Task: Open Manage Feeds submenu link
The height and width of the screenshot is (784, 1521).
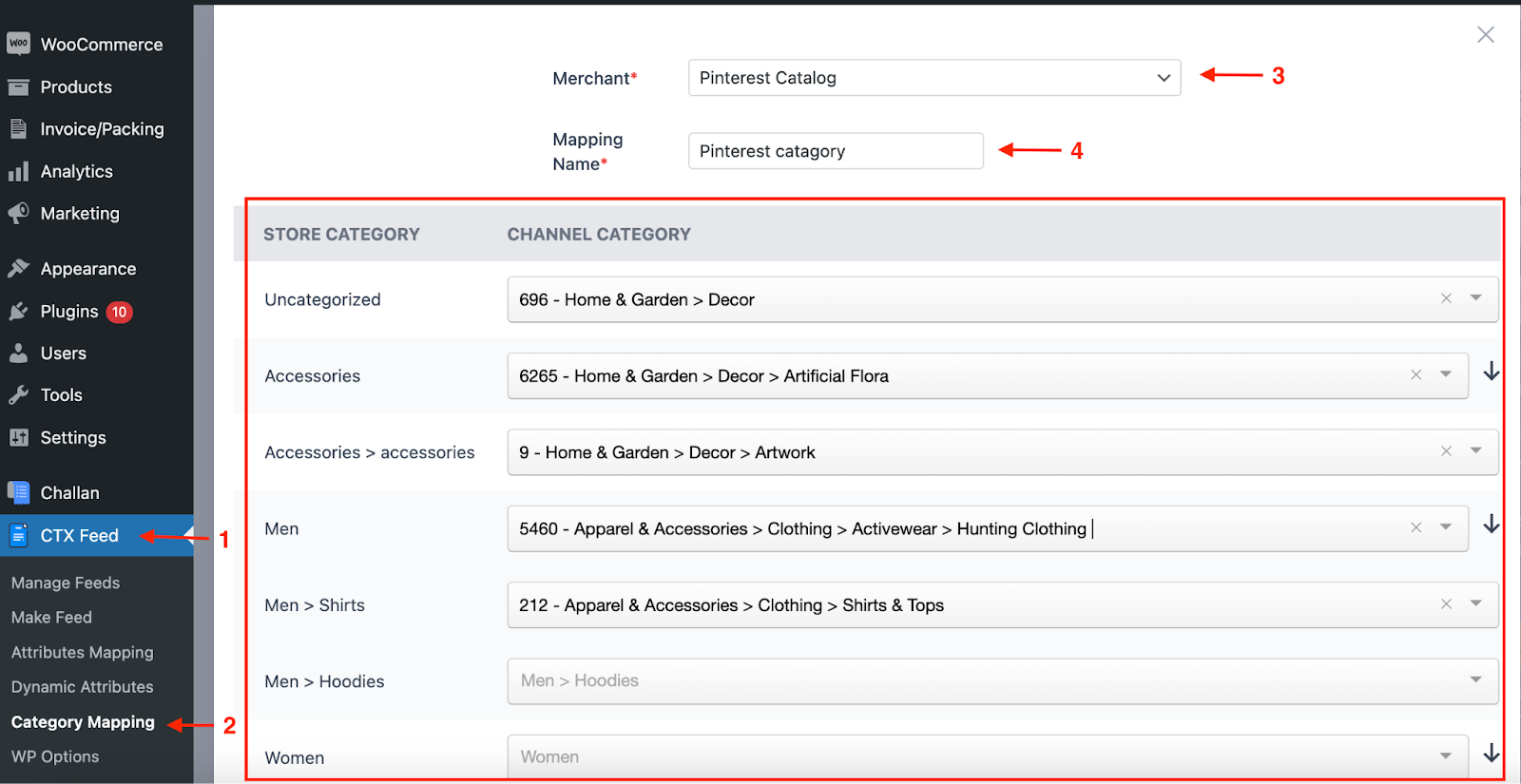Action: click(66, 583)
